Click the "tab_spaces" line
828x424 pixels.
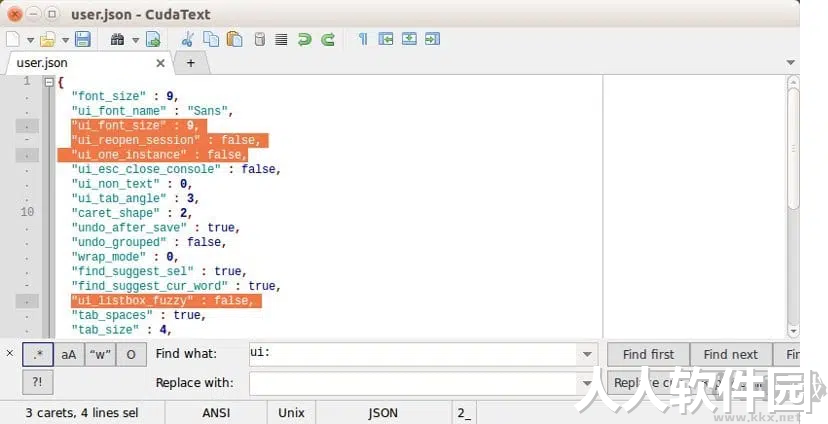(x=138, y=315)
